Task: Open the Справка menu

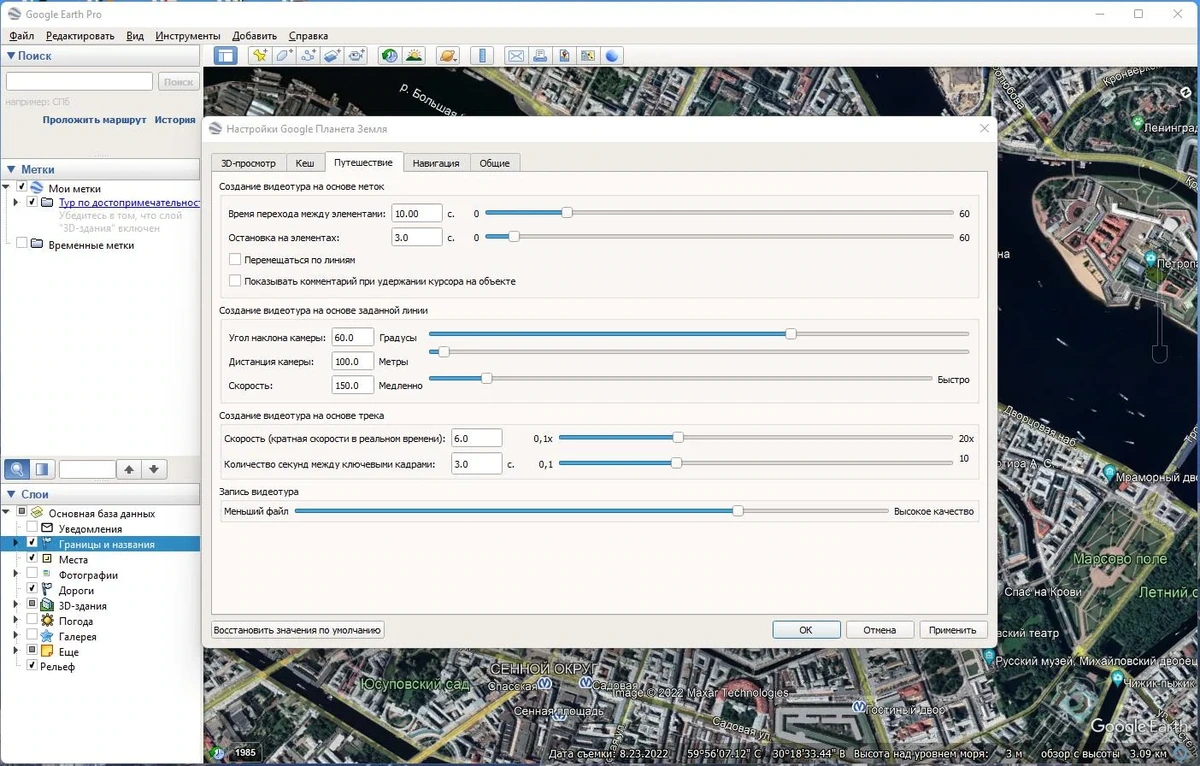Action: pyautogui.click(x=308, y=36)
